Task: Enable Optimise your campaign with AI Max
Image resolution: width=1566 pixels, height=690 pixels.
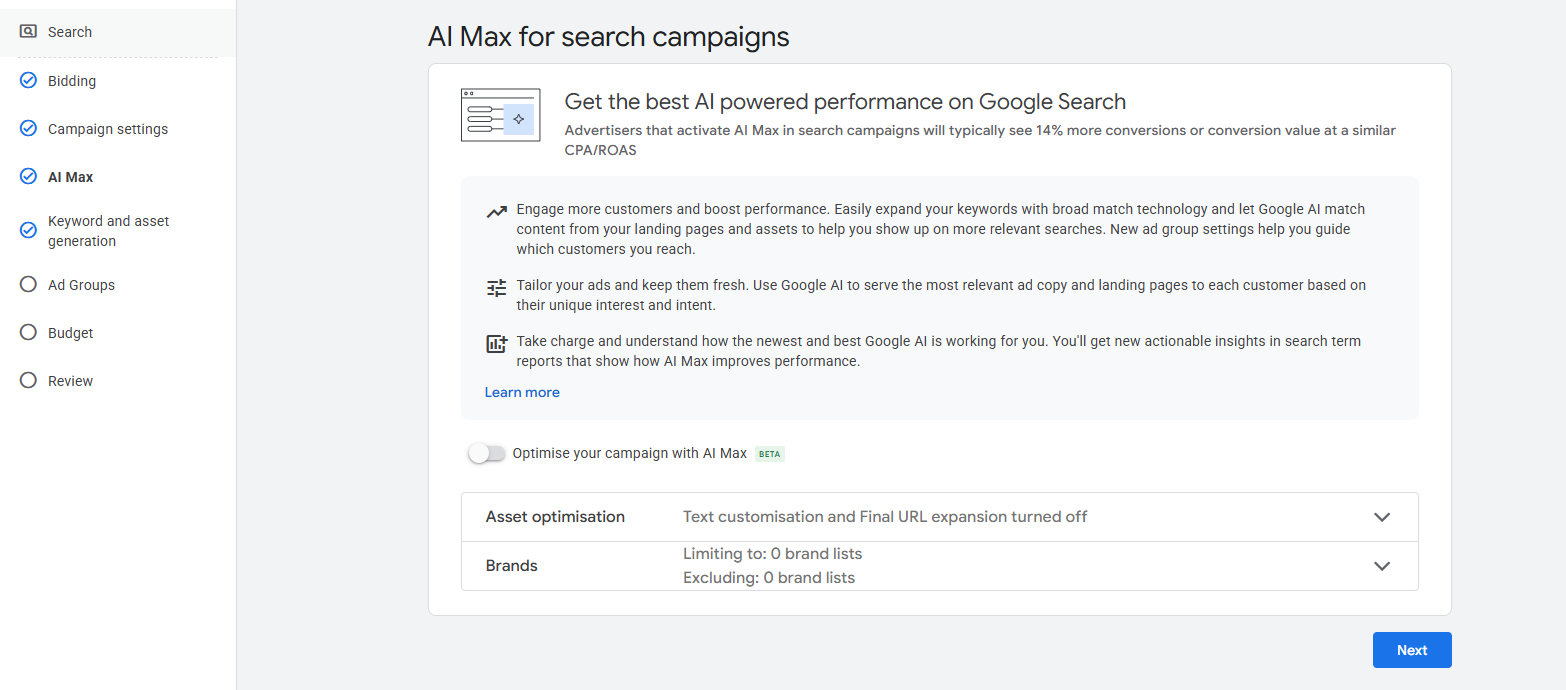Action: (x=487, y=454)
